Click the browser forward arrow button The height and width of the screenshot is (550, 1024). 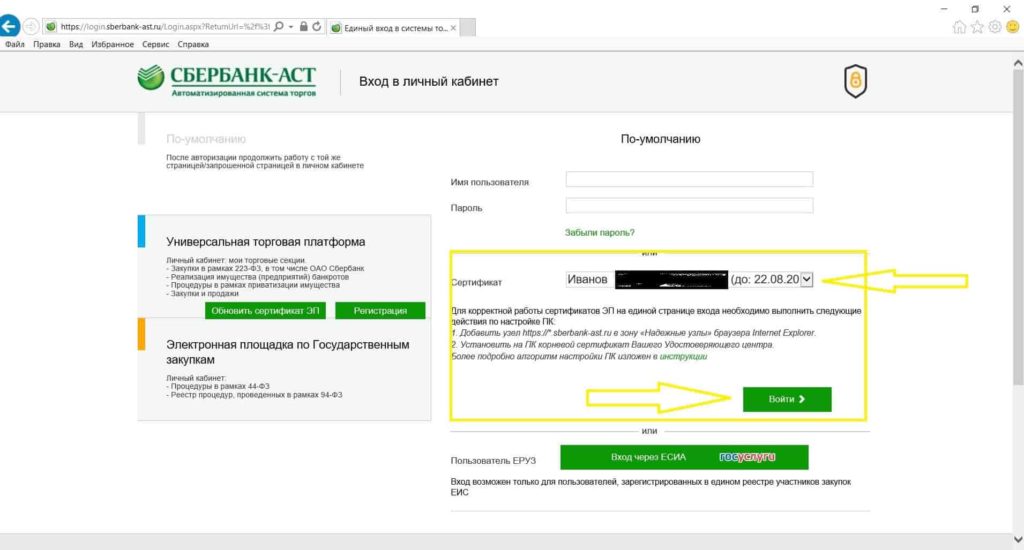coord(31,26)
